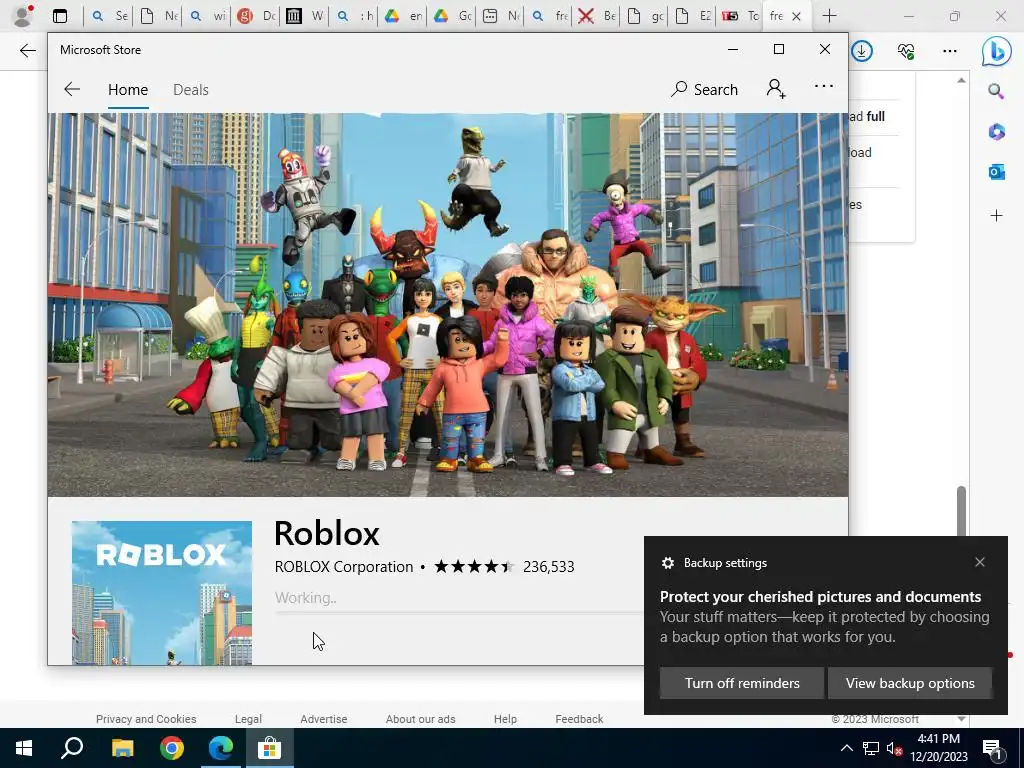Click Turn off reminders button

[742, 683]
